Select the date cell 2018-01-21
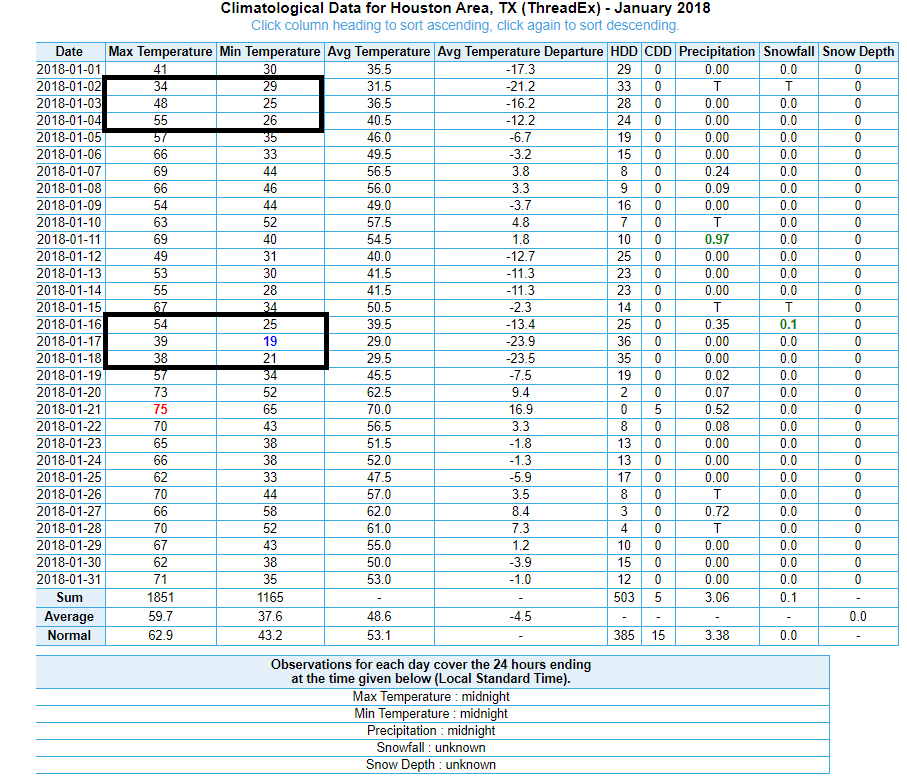907x781 pixels. pos(69,410)
